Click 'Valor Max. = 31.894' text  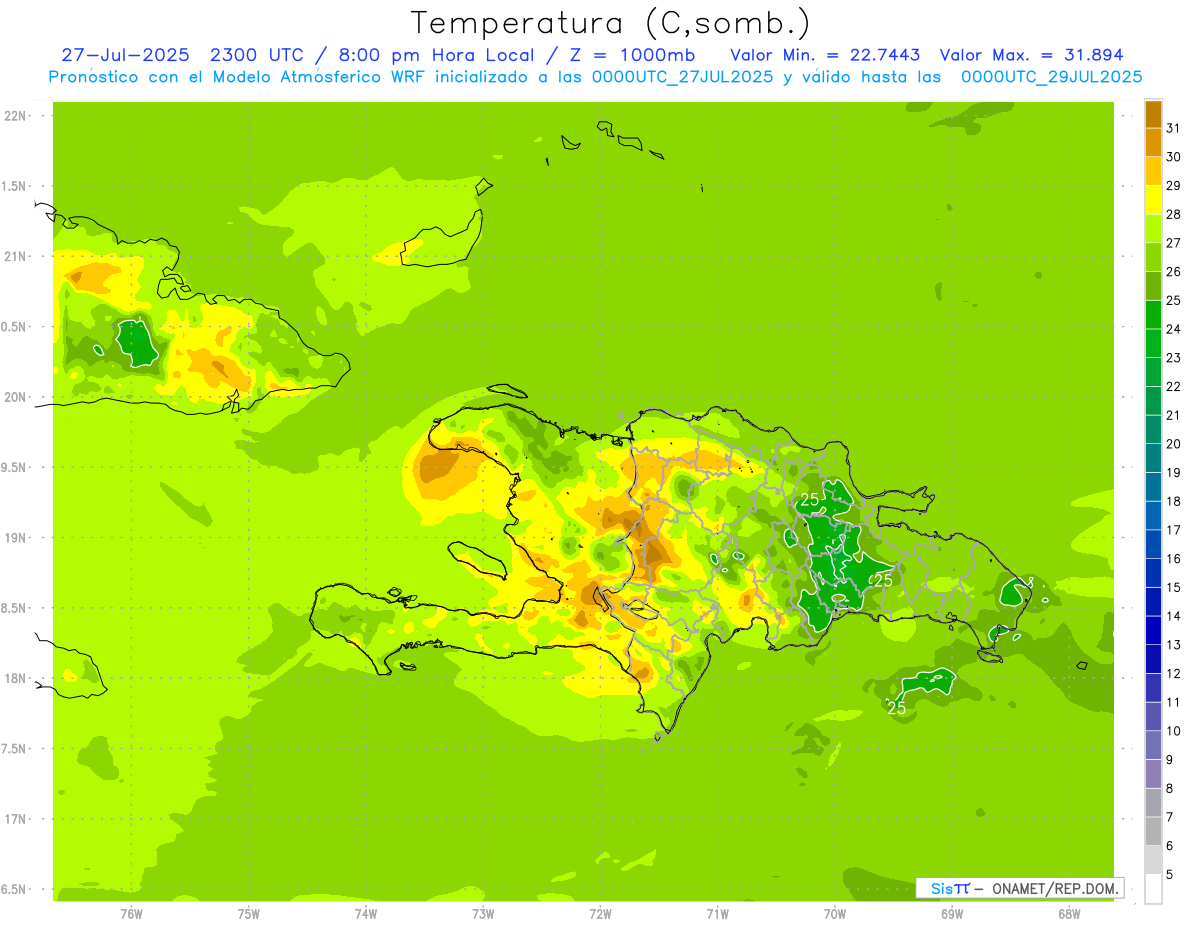tap(1031, 55)
